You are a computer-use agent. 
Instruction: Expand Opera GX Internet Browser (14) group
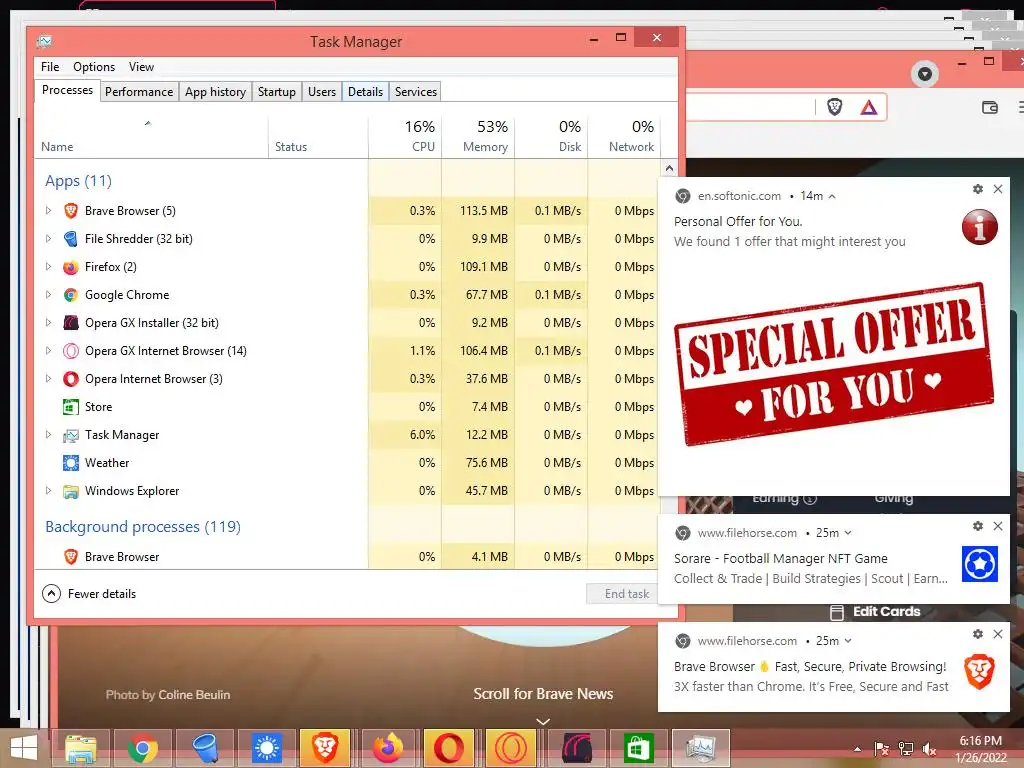pos(48,351)
